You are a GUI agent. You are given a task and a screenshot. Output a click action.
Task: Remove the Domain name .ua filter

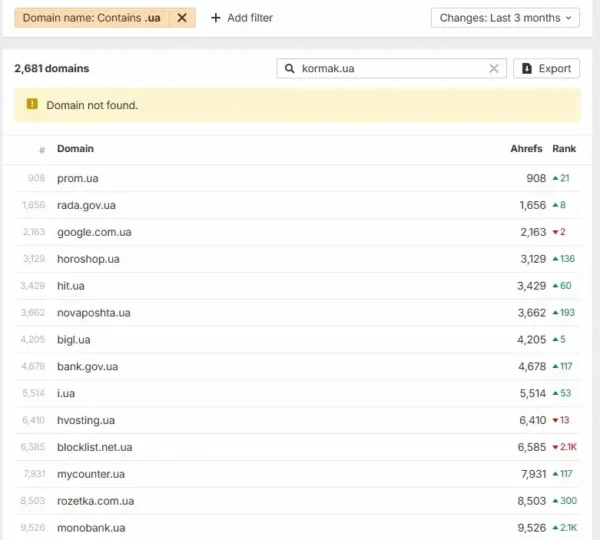point(181,18)
